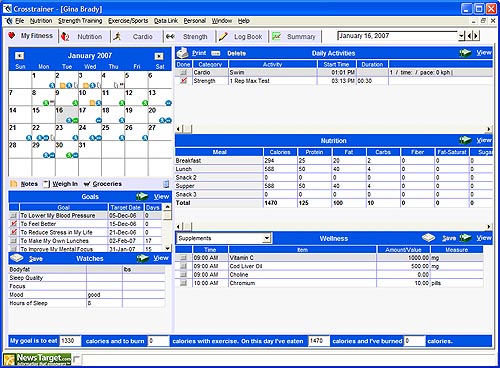The width and height of the screenshot is (500, 368).
Task: Click the dumbbell Strength tab icon
Action: pos(170,36)
